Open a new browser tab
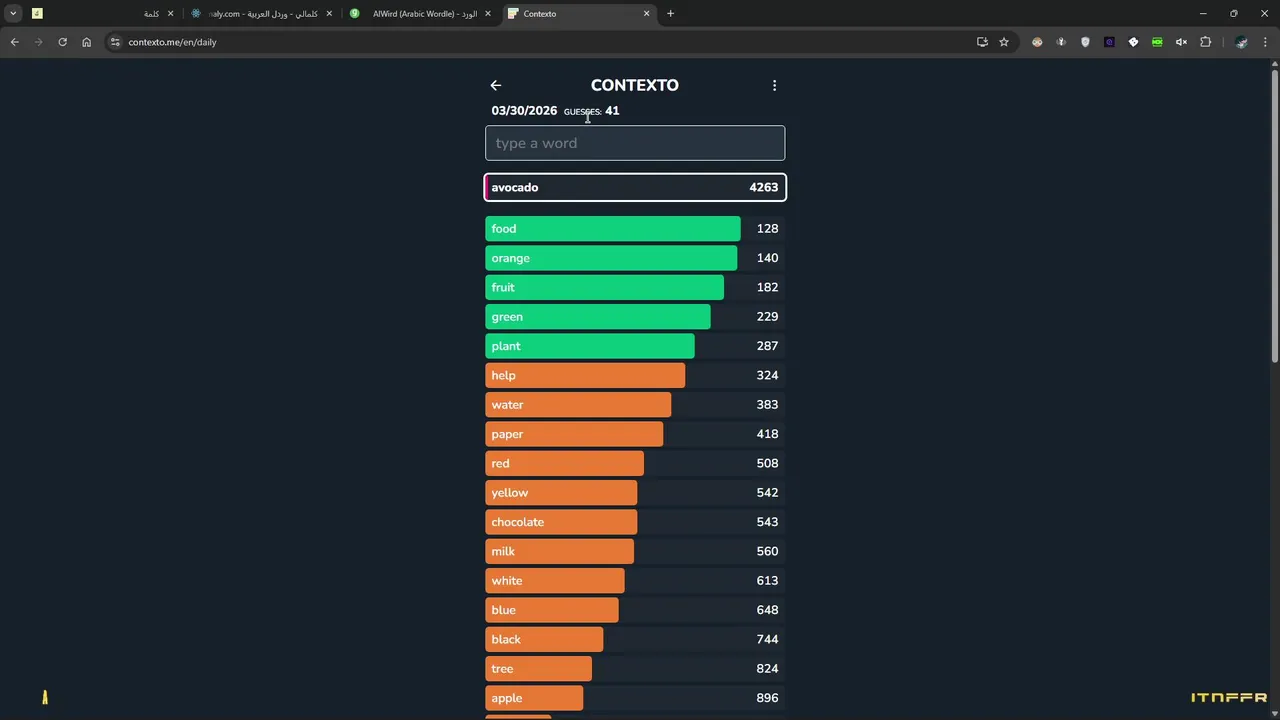This screenshot has height=720, width=1280. (670, 14)
